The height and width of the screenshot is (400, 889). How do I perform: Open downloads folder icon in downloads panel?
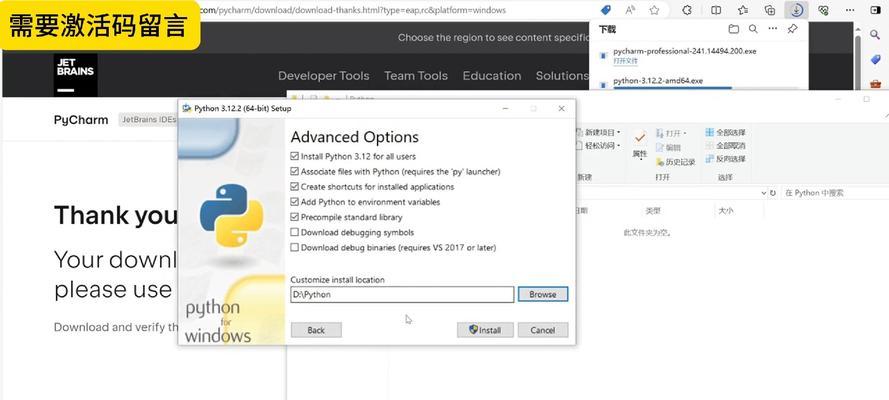(x=734, y=29)
